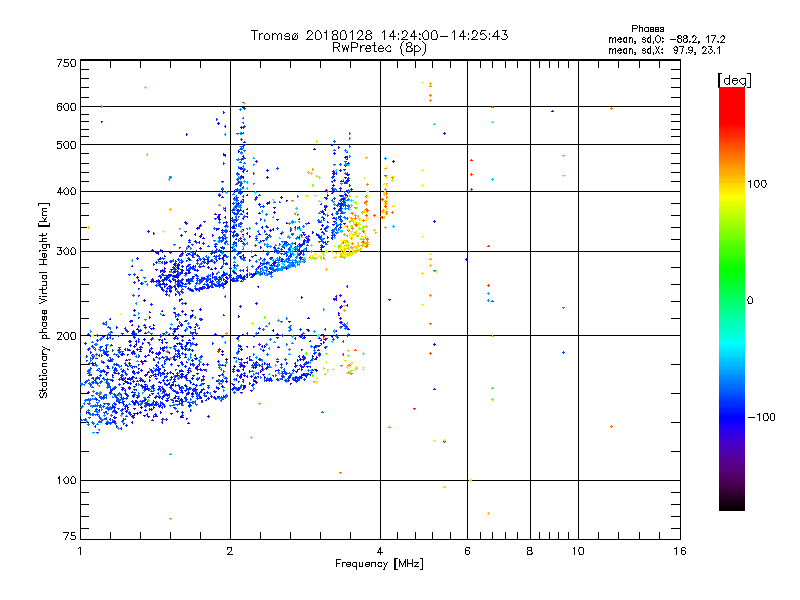Click the plot title "Tromsø 20180128 14:24:00-14:25:43"
This screenshot has width=800, height=600.
(379, 35)
